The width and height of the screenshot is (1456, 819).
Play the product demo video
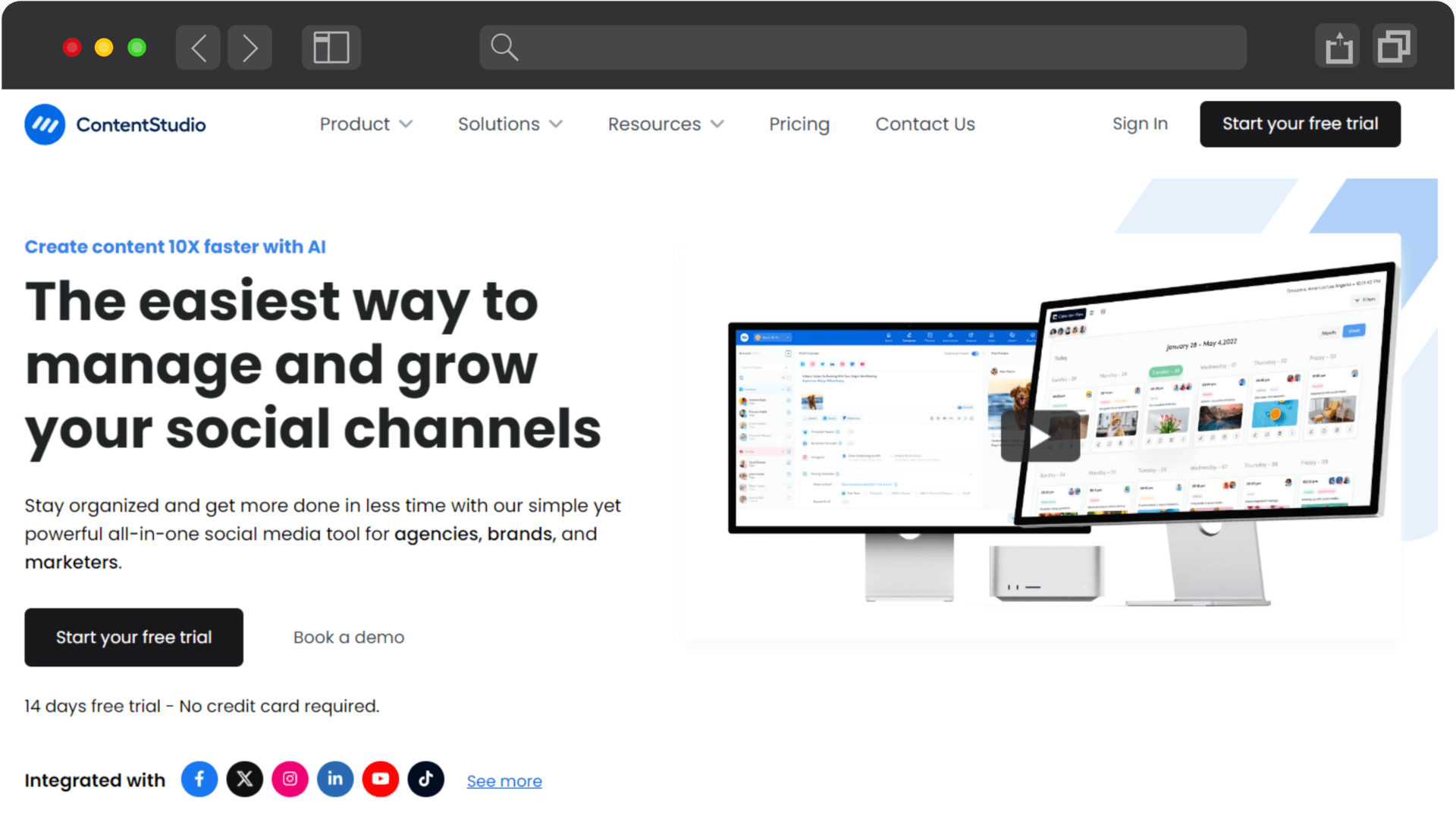pos(1040,436)
